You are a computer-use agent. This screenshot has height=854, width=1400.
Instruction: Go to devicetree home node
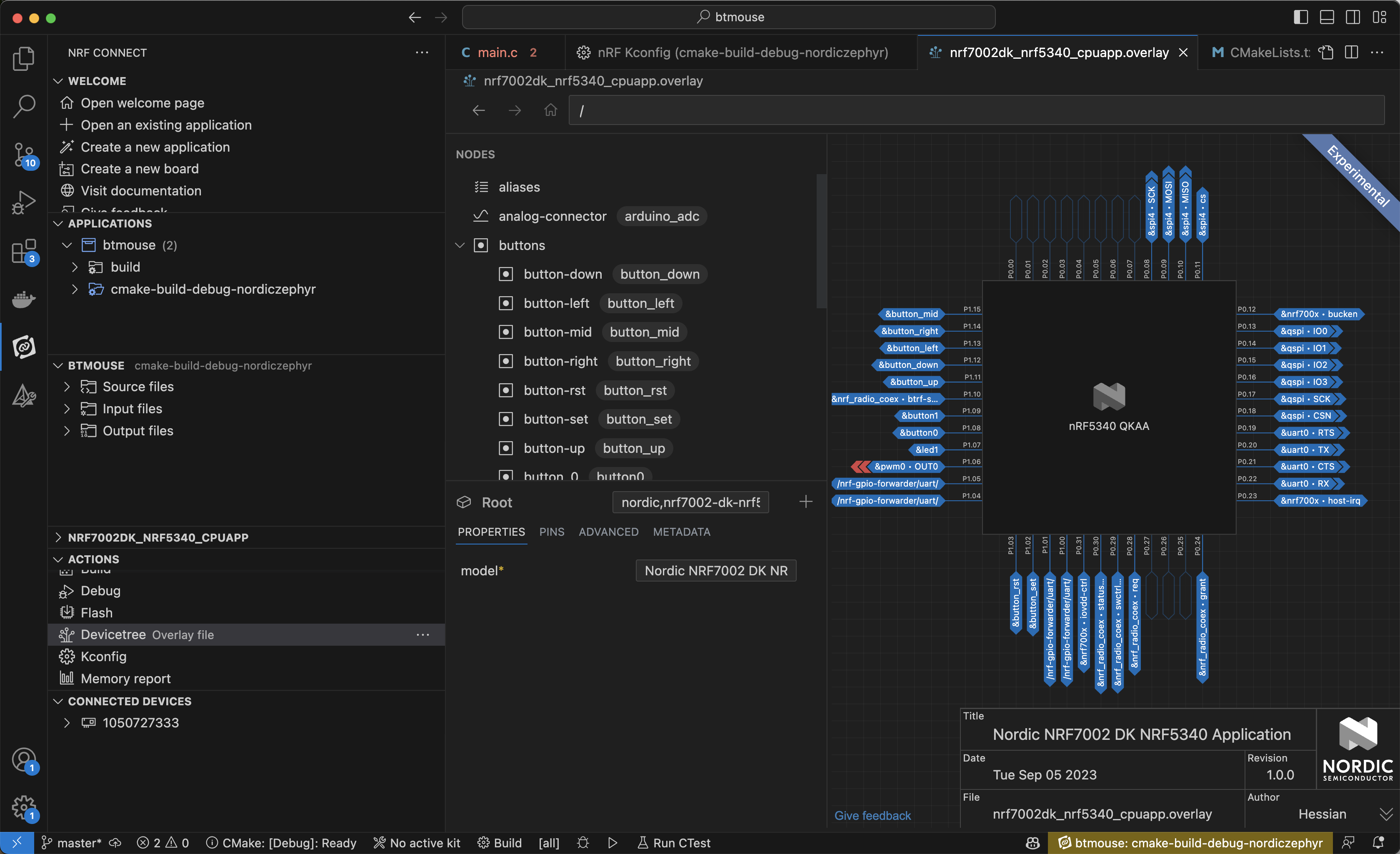point(550,110)
